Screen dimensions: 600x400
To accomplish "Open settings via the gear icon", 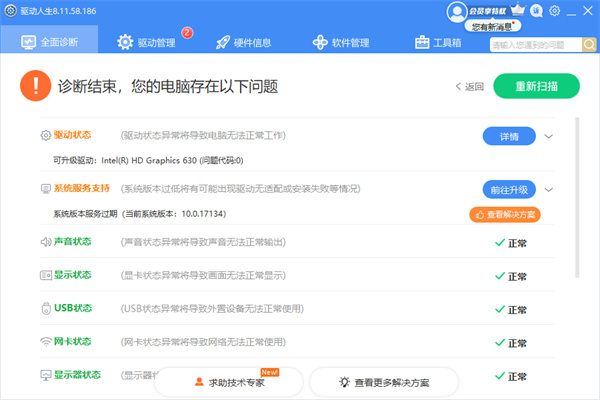I will (x=555, y=11).
